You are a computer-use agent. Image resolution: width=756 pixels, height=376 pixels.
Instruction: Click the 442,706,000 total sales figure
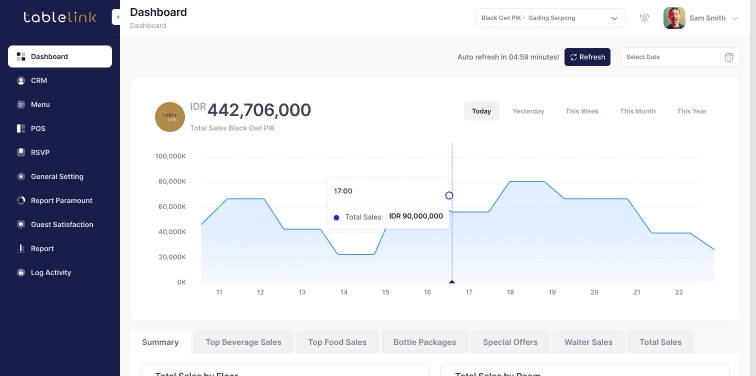[x=259, y=110]
